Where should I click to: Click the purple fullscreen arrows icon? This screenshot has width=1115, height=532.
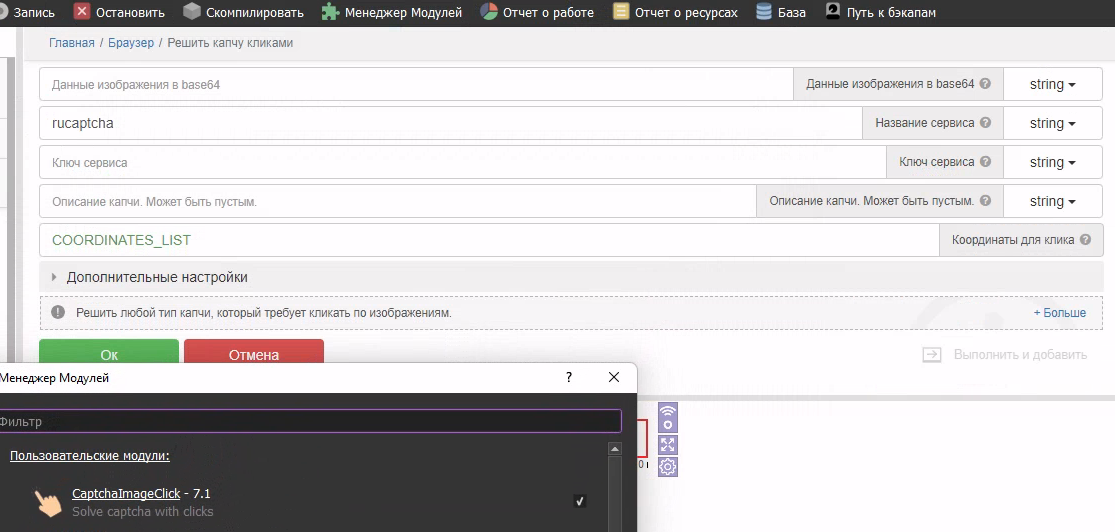(x=668, y=445)
